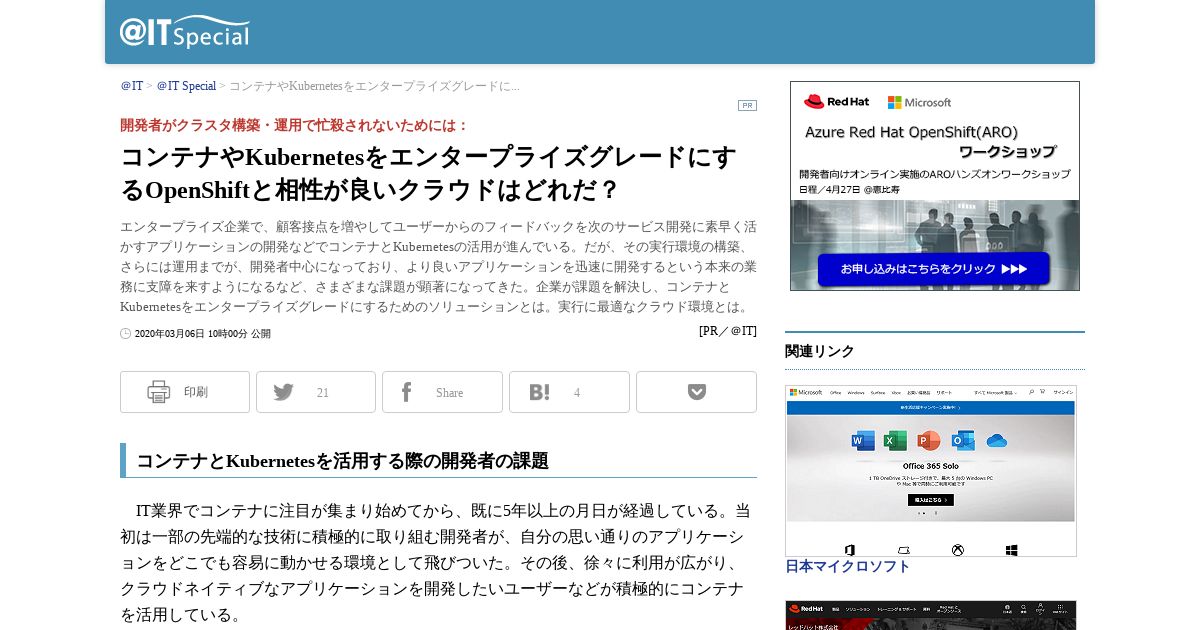This screenshot has width=1200, height=630.
Task: Click the 関連リンク sidebar heading
Action: 820,351
